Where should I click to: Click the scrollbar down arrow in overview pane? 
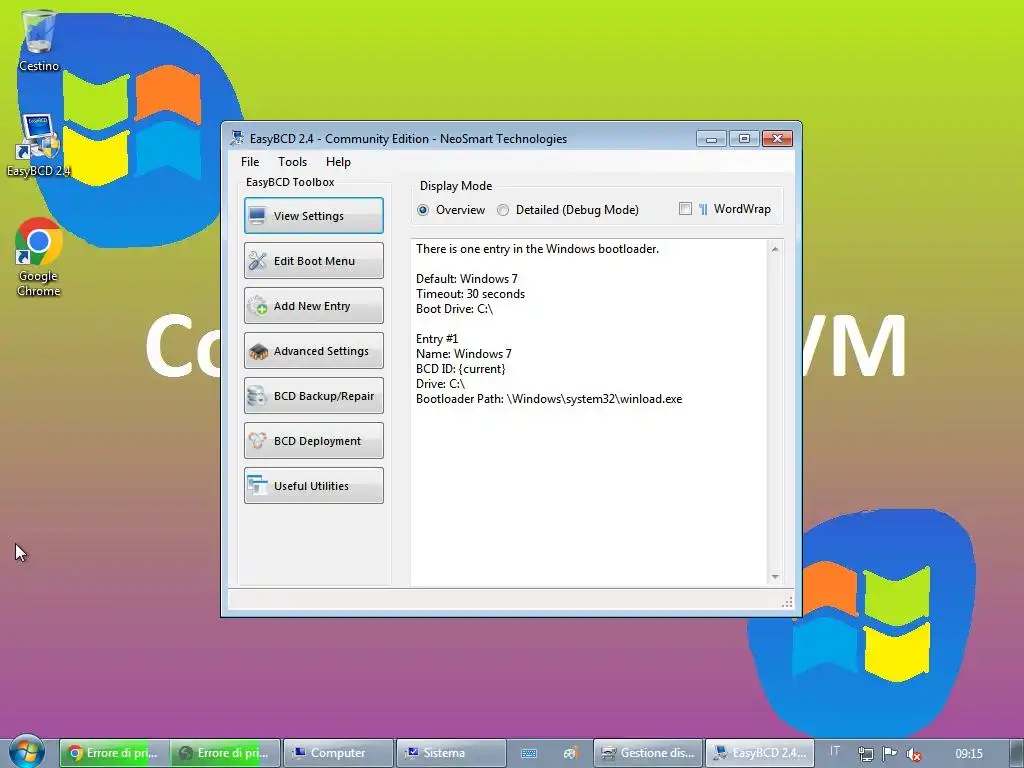[775, 577]
